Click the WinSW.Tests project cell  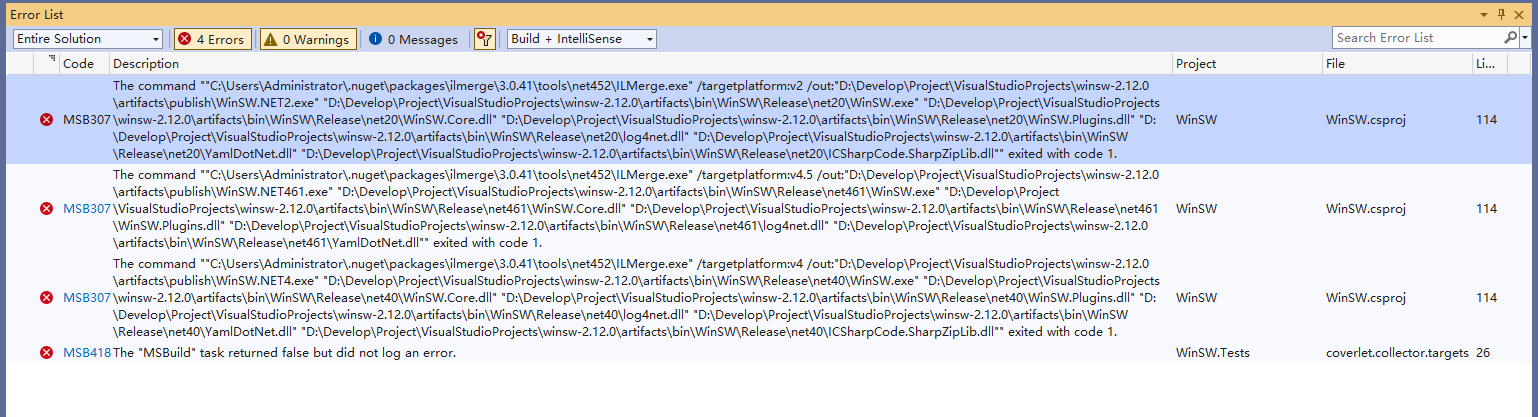(1213, 353)
